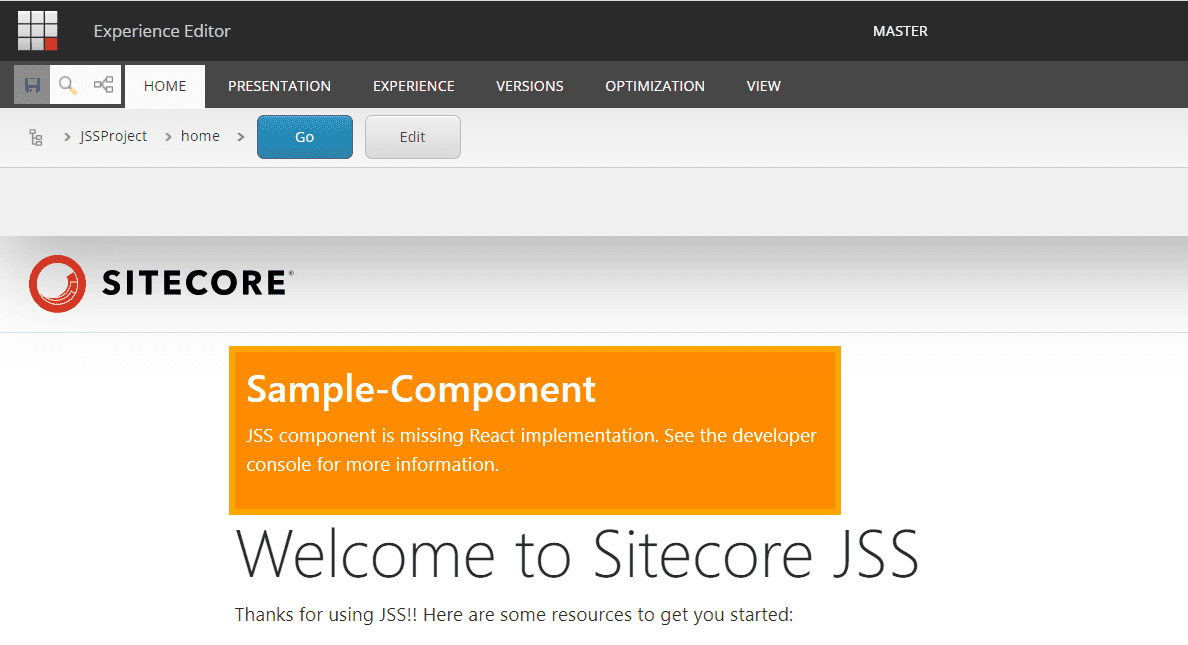The width and height of the screenshot is (1188, 645).
Task: Open the OPTIMIZATION tab
Action: [x=654, y=86]
